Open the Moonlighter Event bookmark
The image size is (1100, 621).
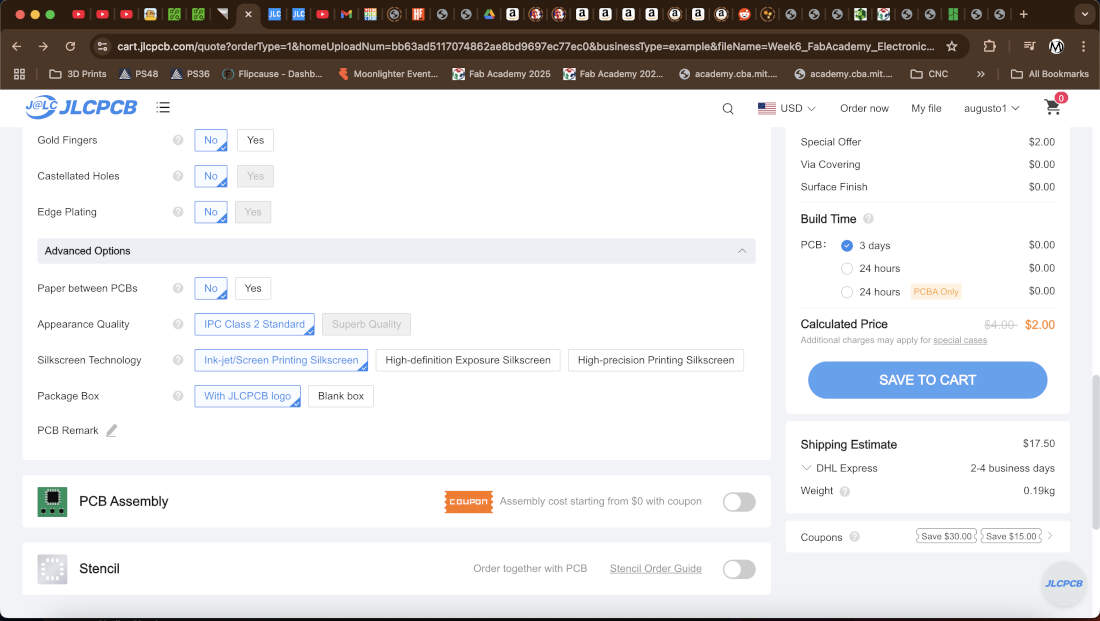point(387,74)
